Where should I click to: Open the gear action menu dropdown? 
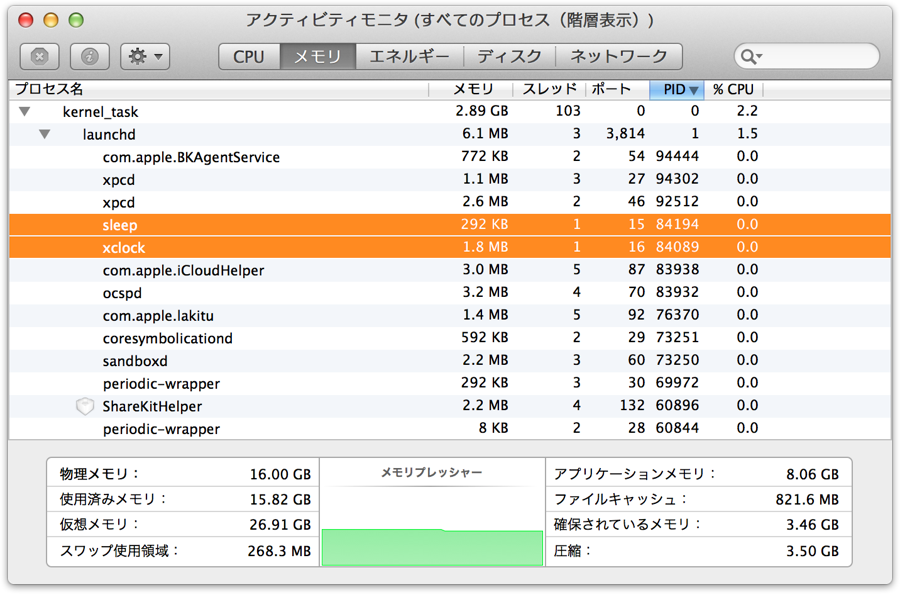pos(145,56)
